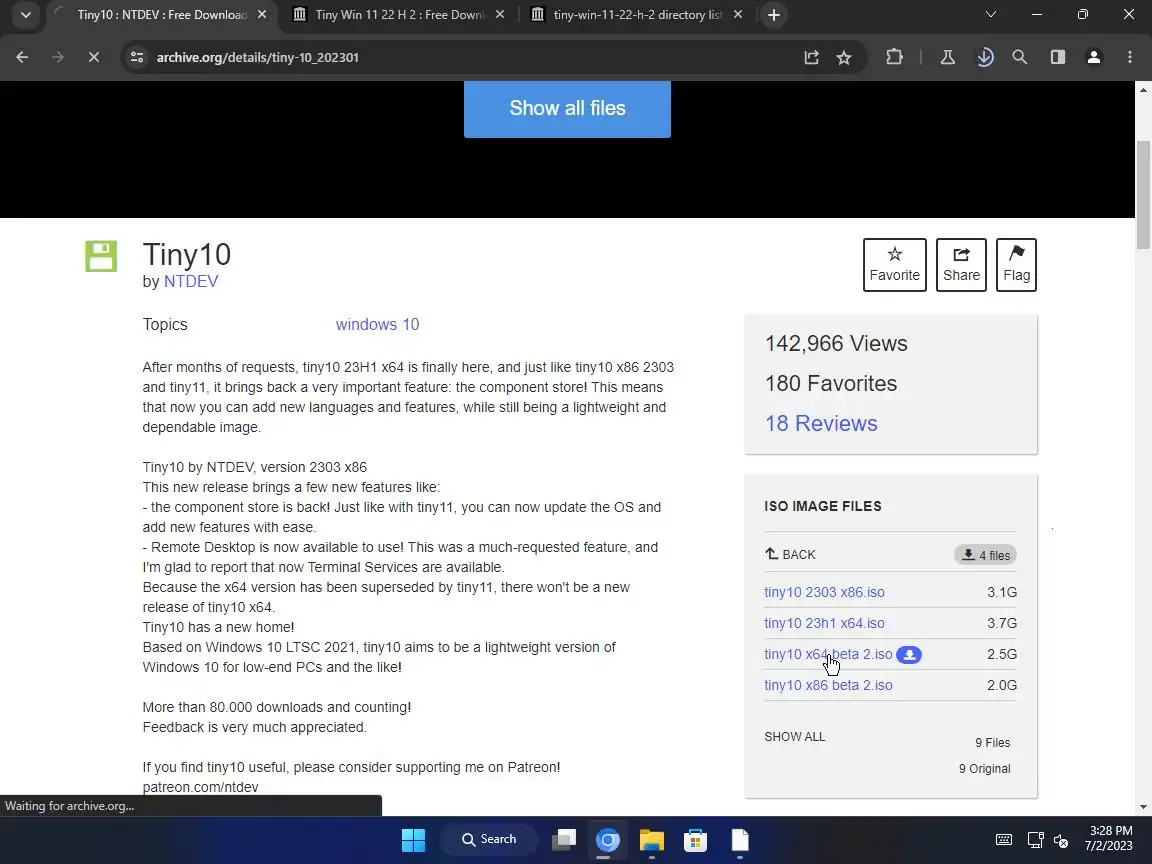Toggle the browser side panel

(1057, 57)
